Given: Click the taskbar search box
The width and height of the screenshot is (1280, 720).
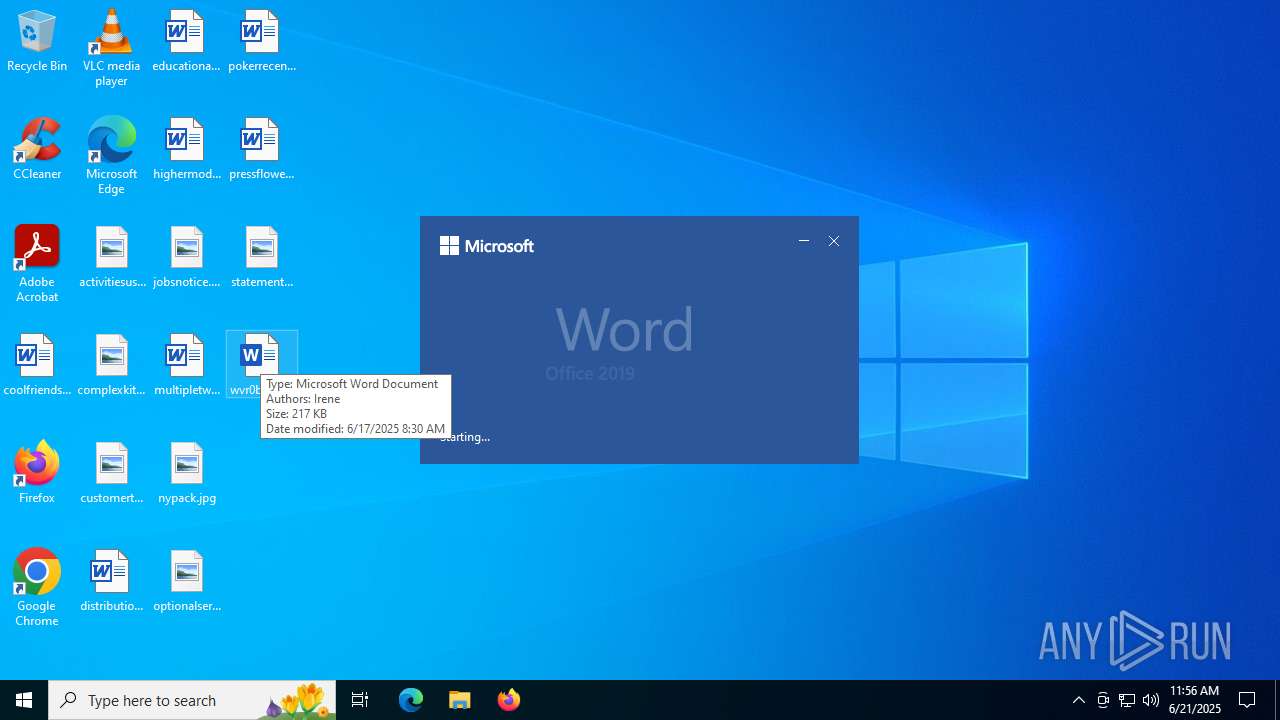Looking at the screenshot, I should point(192,700).
